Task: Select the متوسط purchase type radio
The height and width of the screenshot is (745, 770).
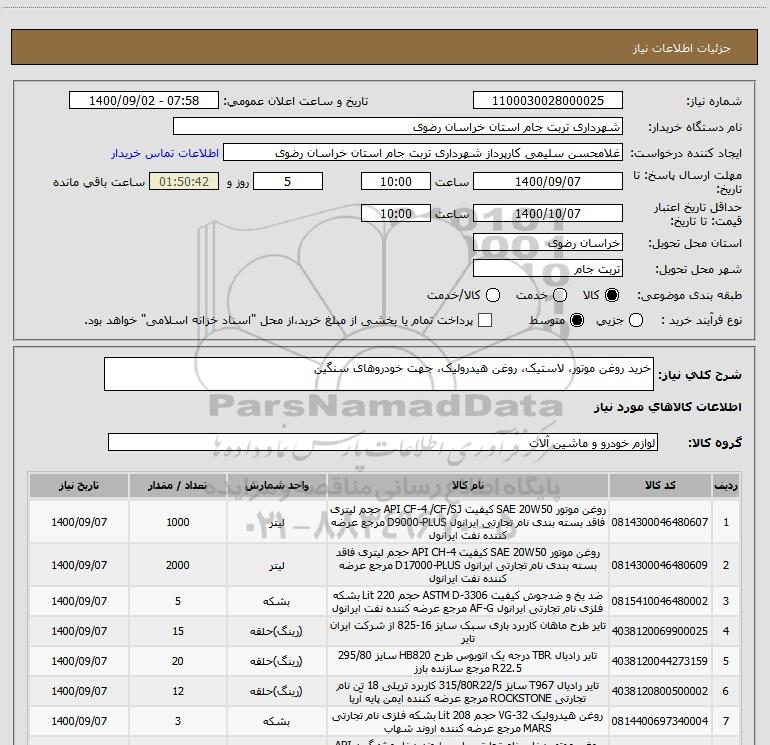Action: tap(577, 320)
